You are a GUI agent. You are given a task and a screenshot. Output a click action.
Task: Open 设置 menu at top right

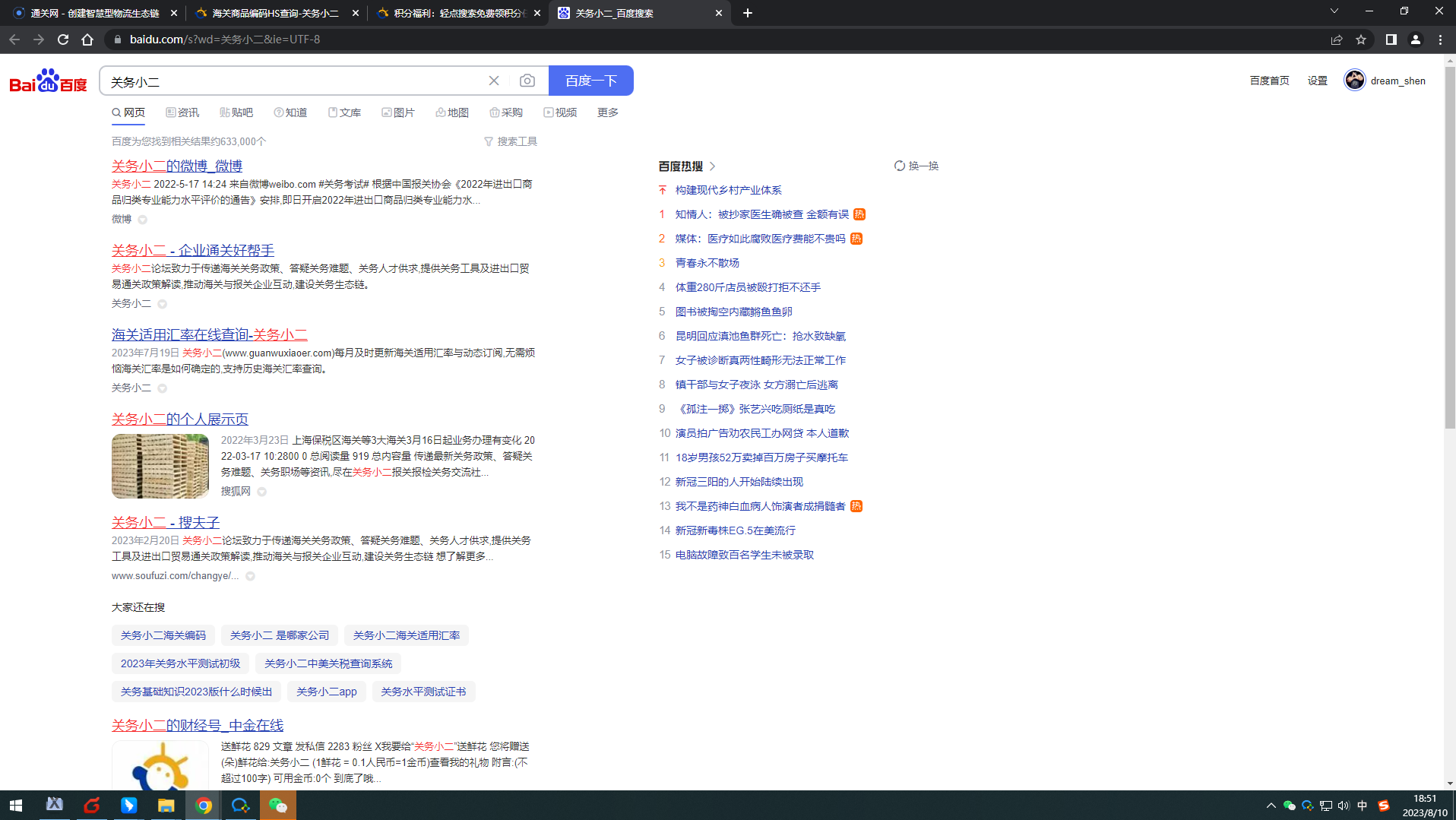[x=1318, y=81]
